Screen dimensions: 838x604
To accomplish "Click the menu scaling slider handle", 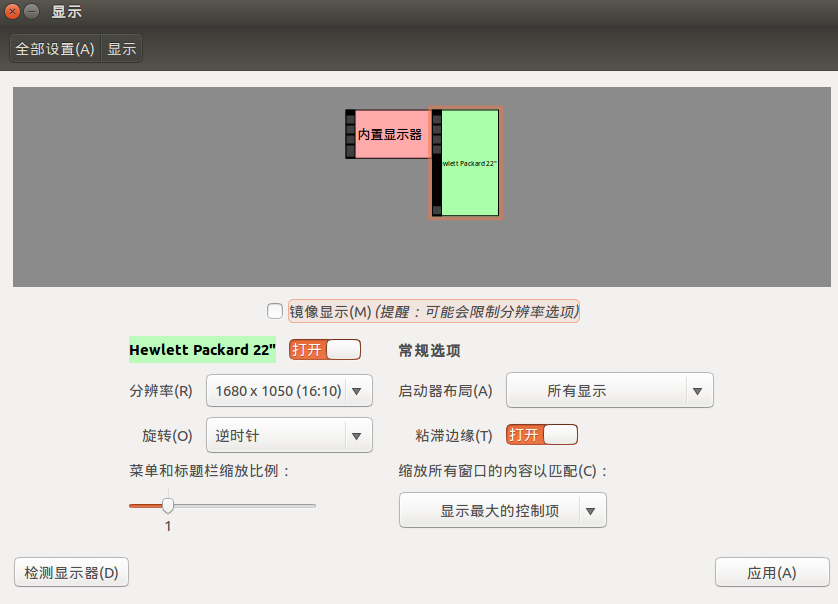I will pyautogui.click(x=167, y=506).
